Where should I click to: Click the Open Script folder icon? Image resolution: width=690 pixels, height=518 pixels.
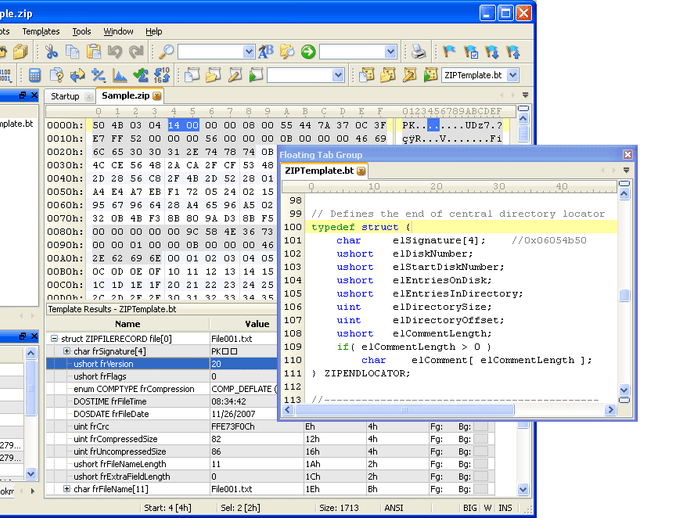tap(213, 75)
